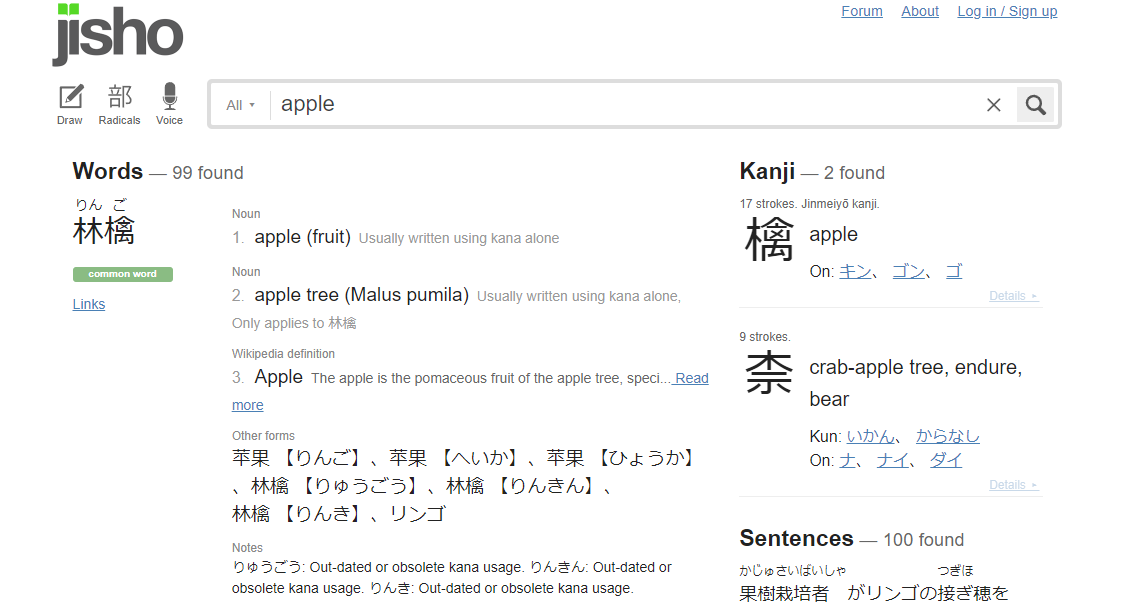
Task: Focus the search field containing apple
Action: 623,105
